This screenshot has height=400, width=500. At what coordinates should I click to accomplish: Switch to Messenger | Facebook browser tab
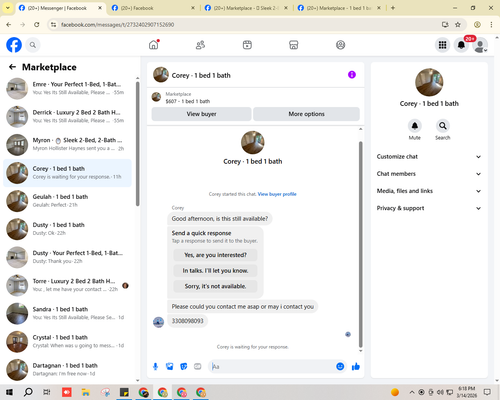tap(60, 8)
